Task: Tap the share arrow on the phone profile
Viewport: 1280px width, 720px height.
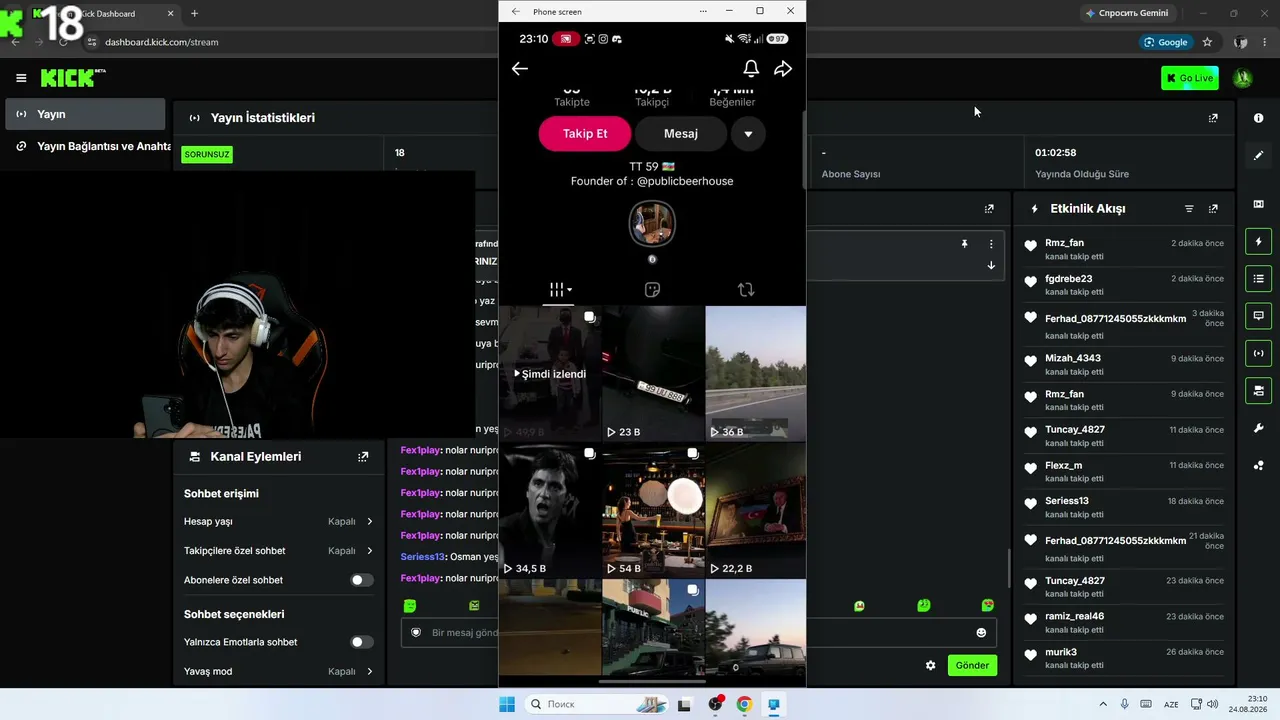Action: pos(783,68)
